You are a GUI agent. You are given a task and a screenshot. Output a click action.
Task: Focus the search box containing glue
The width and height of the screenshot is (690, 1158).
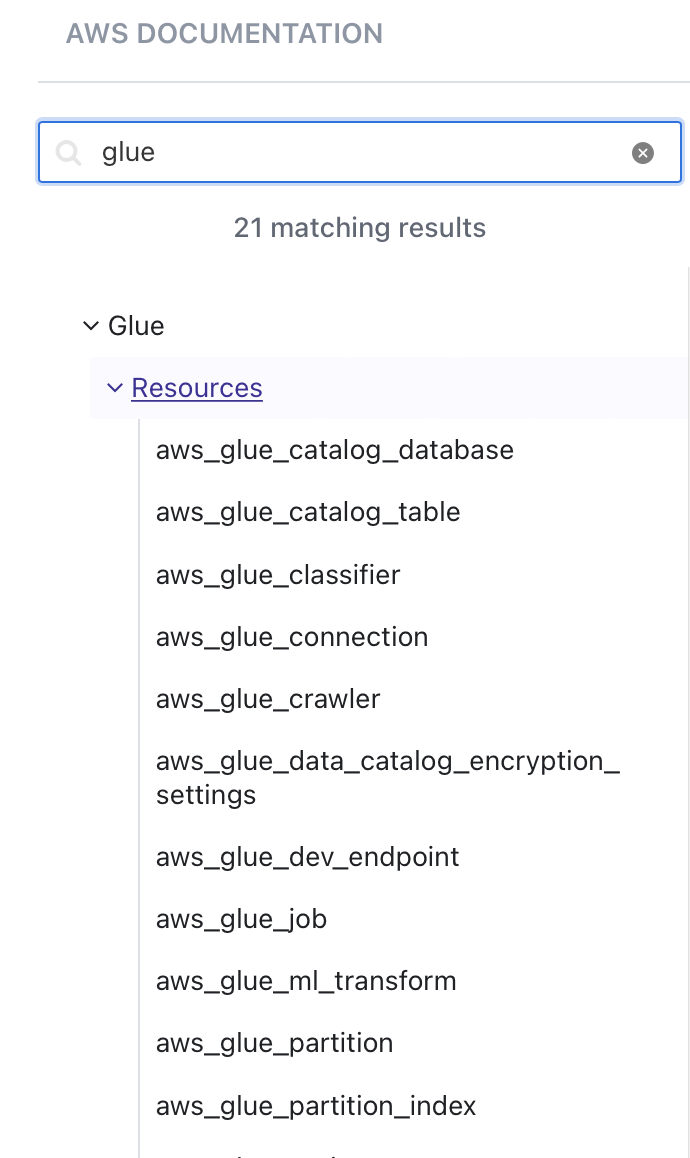tap(360, 152)
